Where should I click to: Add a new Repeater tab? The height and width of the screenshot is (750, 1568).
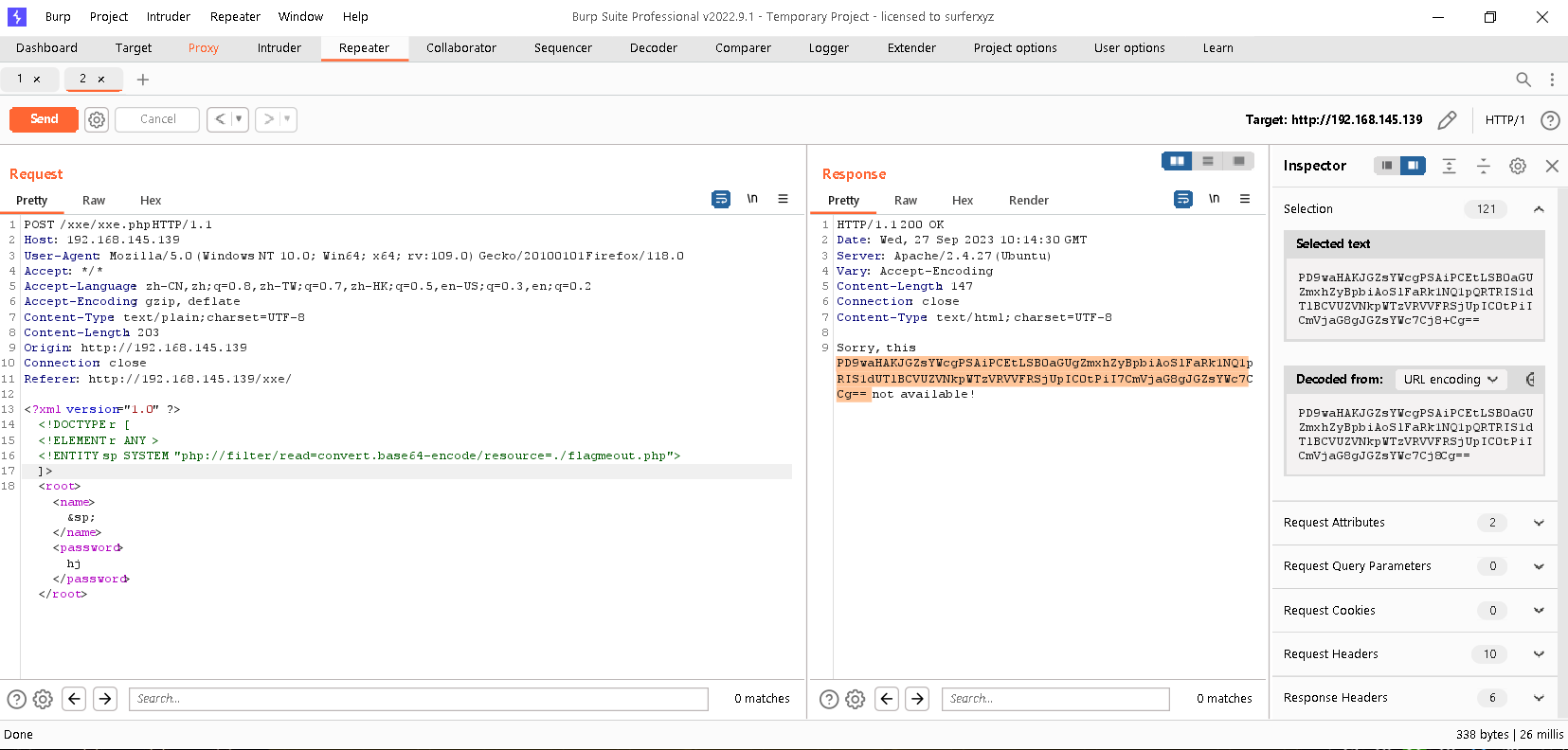coord(143,80)
